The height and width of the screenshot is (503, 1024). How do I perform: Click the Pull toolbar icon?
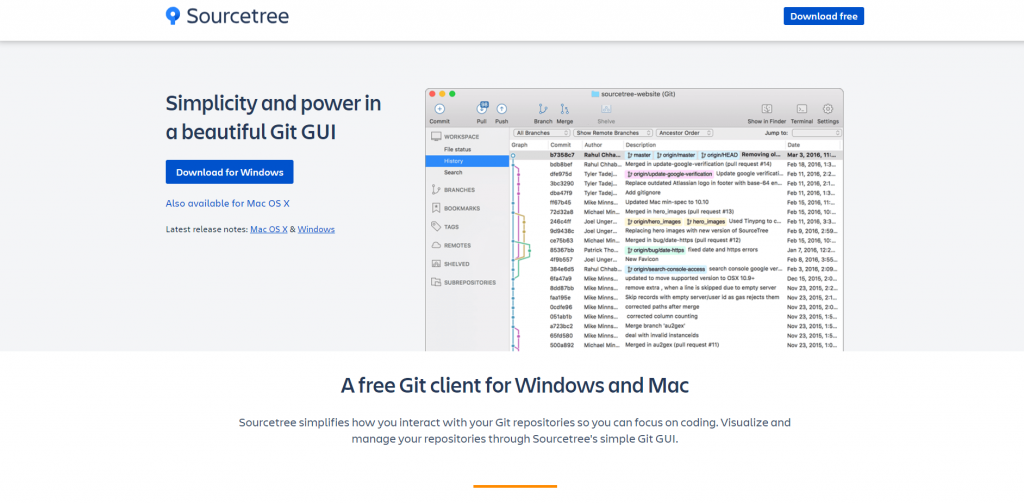pyautogui.click(x=482, y=108)
